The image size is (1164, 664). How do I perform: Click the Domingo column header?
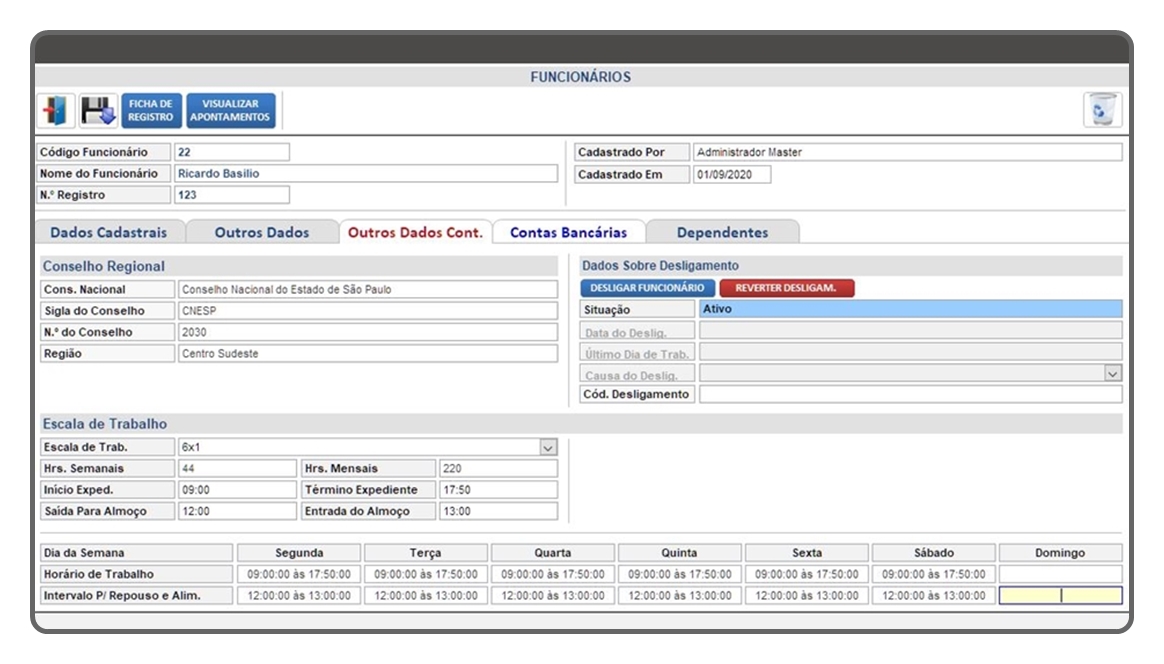pyautogui.click(x=1061, y=553)
